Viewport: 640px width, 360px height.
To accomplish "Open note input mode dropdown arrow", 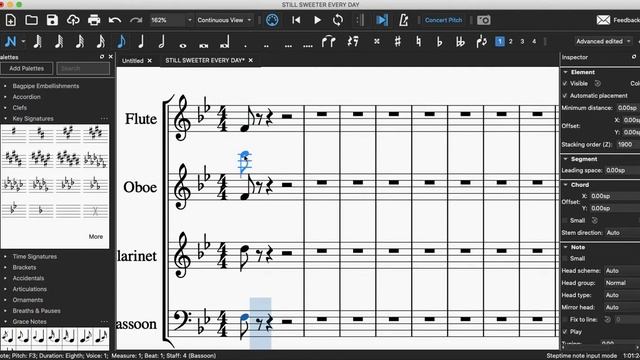I will click(x=23, y=41).
